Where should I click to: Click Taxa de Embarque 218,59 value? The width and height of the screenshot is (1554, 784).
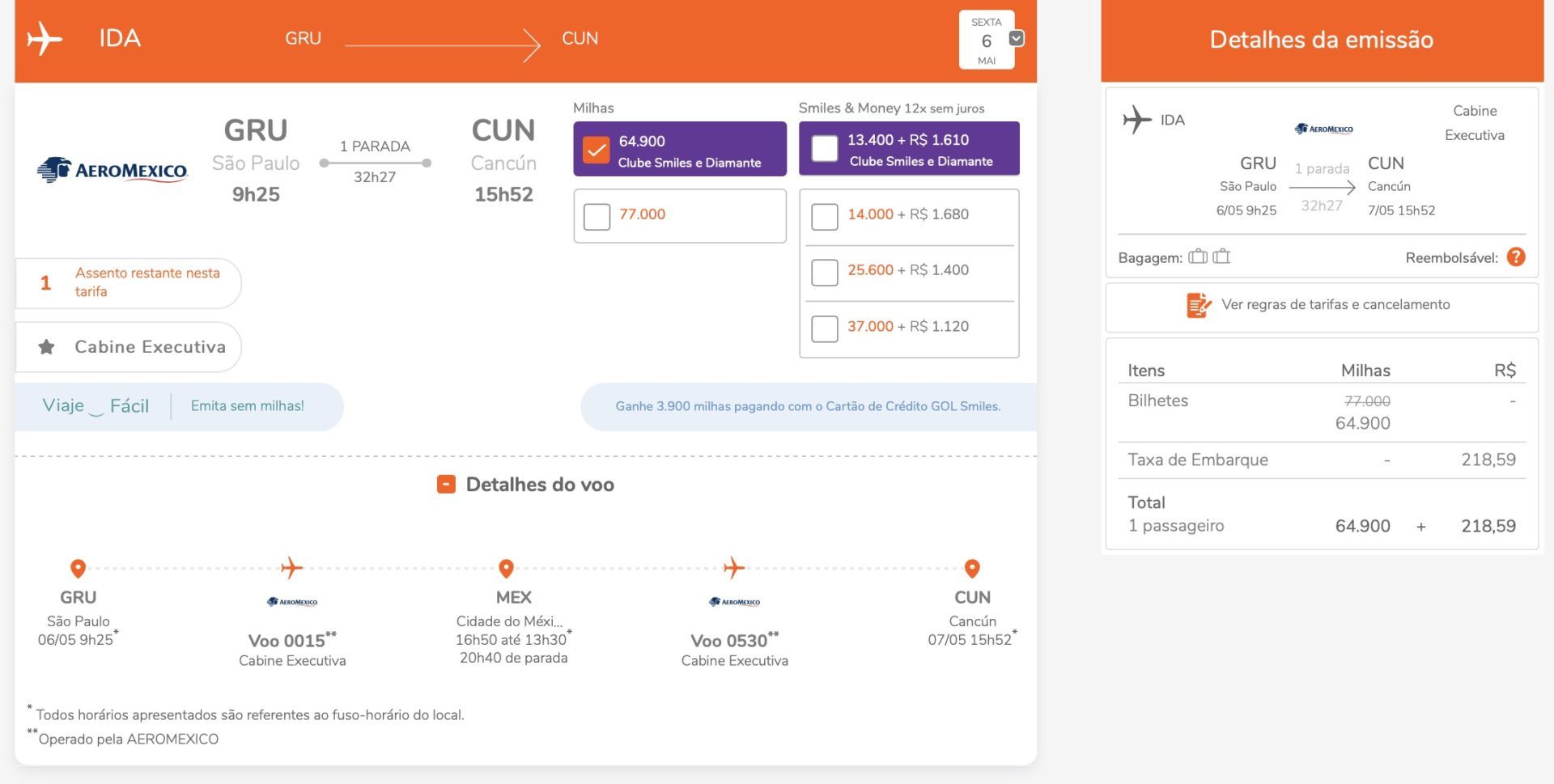coord(1488,460)
